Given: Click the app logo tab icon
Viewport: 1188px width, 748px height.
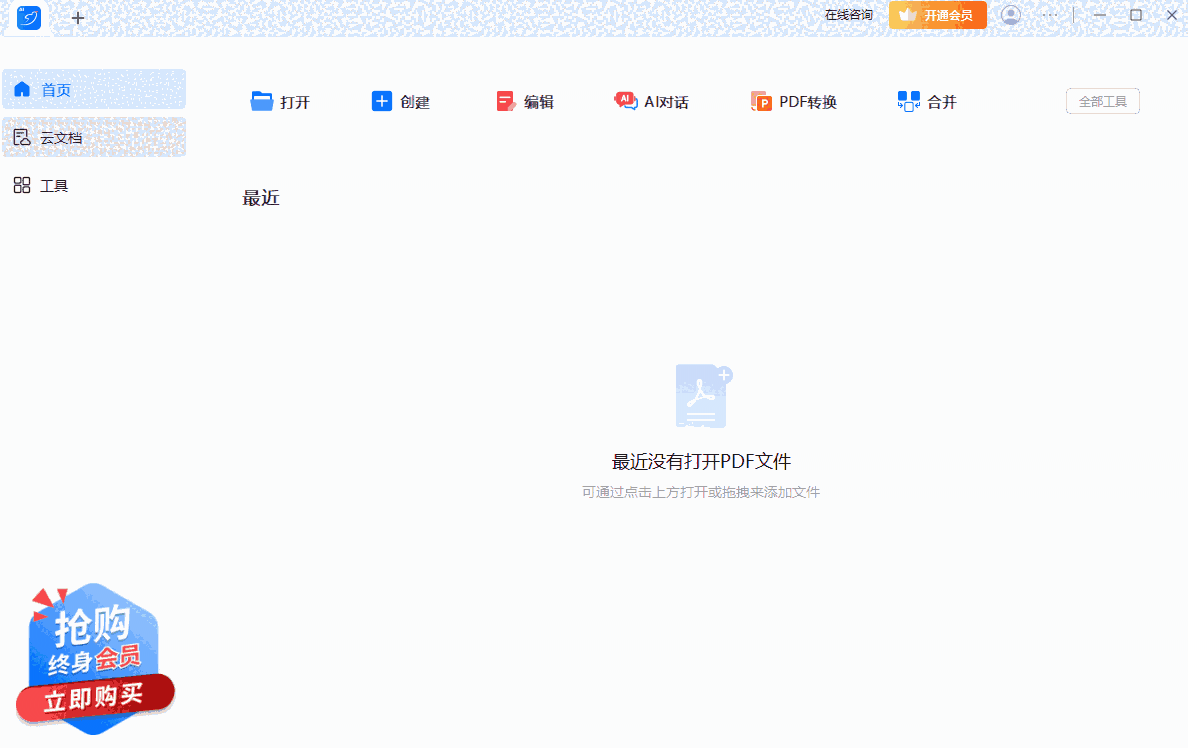Looking at the screenshot, I should [x=27, y=17].
